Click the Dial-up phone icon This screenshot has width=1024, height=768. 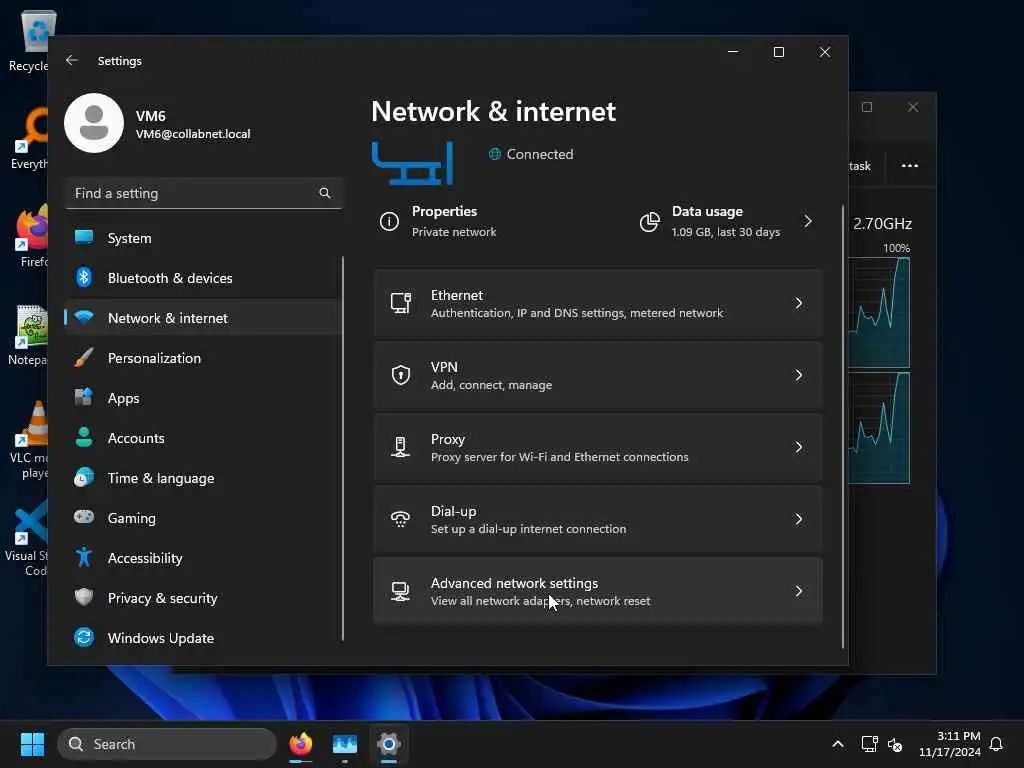coord(400,519)
